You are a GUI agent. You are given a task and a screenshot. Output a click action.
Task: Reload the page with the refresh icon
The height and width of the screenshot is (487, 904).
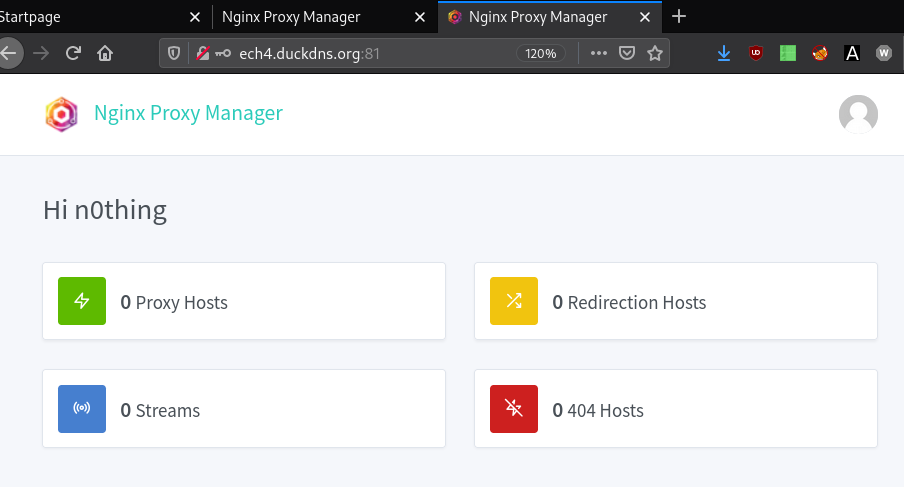click(73, 54)
